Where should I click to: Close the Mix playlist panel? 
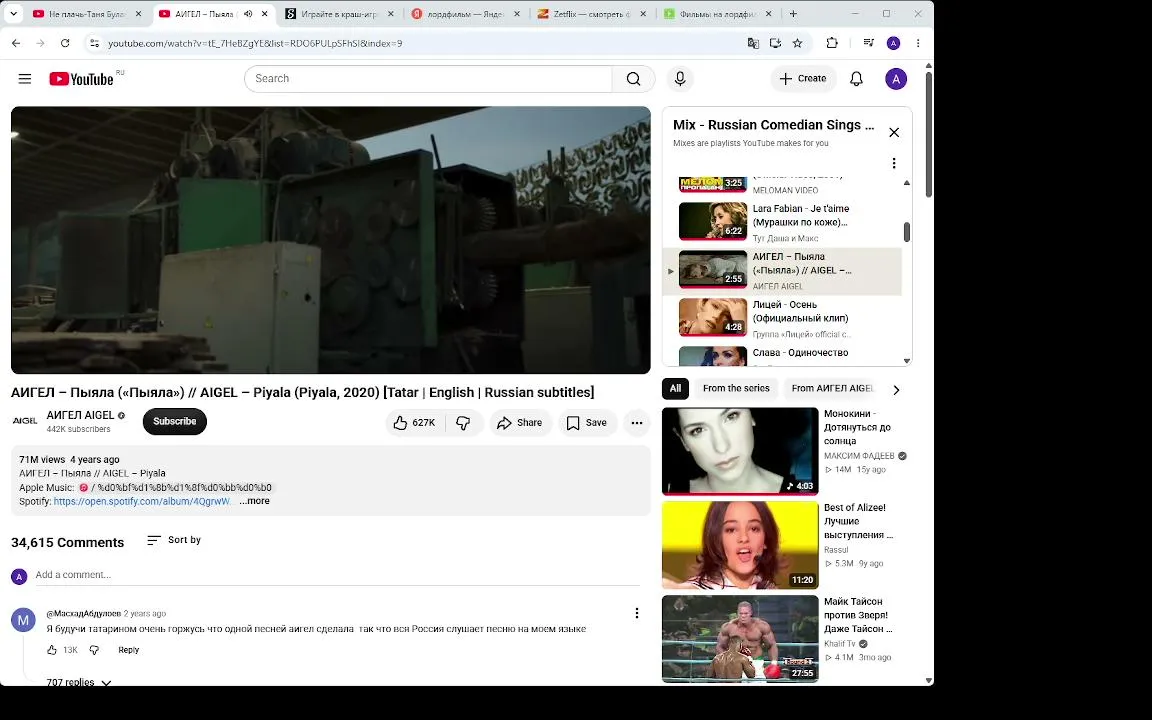[x=893, y=132]
